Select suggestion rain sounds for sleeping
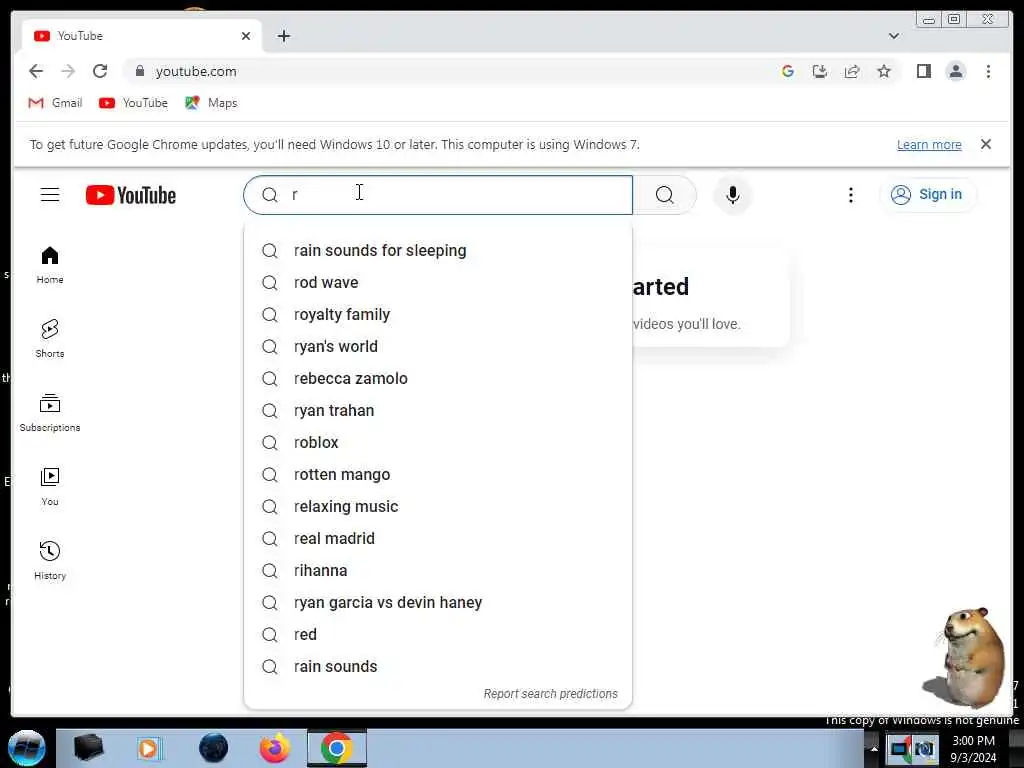 click(x=438, y=251)
